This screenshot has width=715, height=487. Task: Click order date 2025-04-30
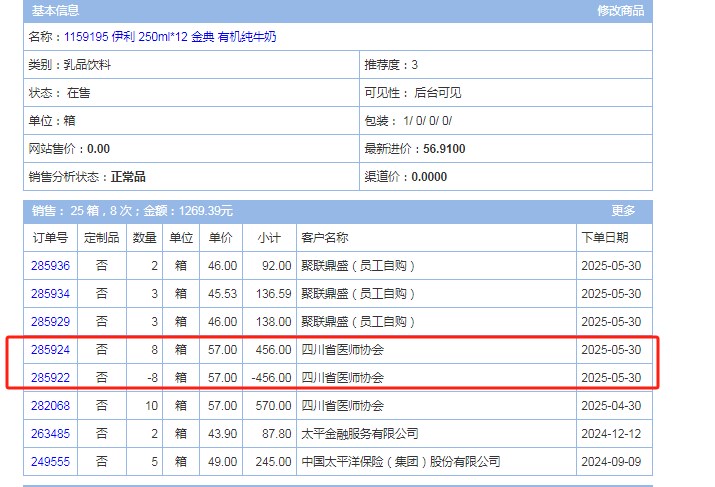611,406
